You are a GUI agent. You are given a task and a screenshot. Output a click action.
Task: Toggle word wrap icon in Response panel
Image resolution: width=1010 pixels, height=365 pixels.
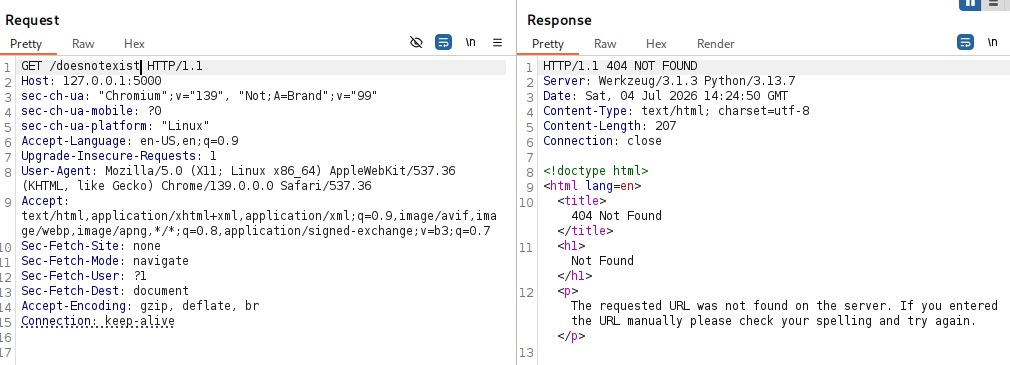click(x=965, y=43)
